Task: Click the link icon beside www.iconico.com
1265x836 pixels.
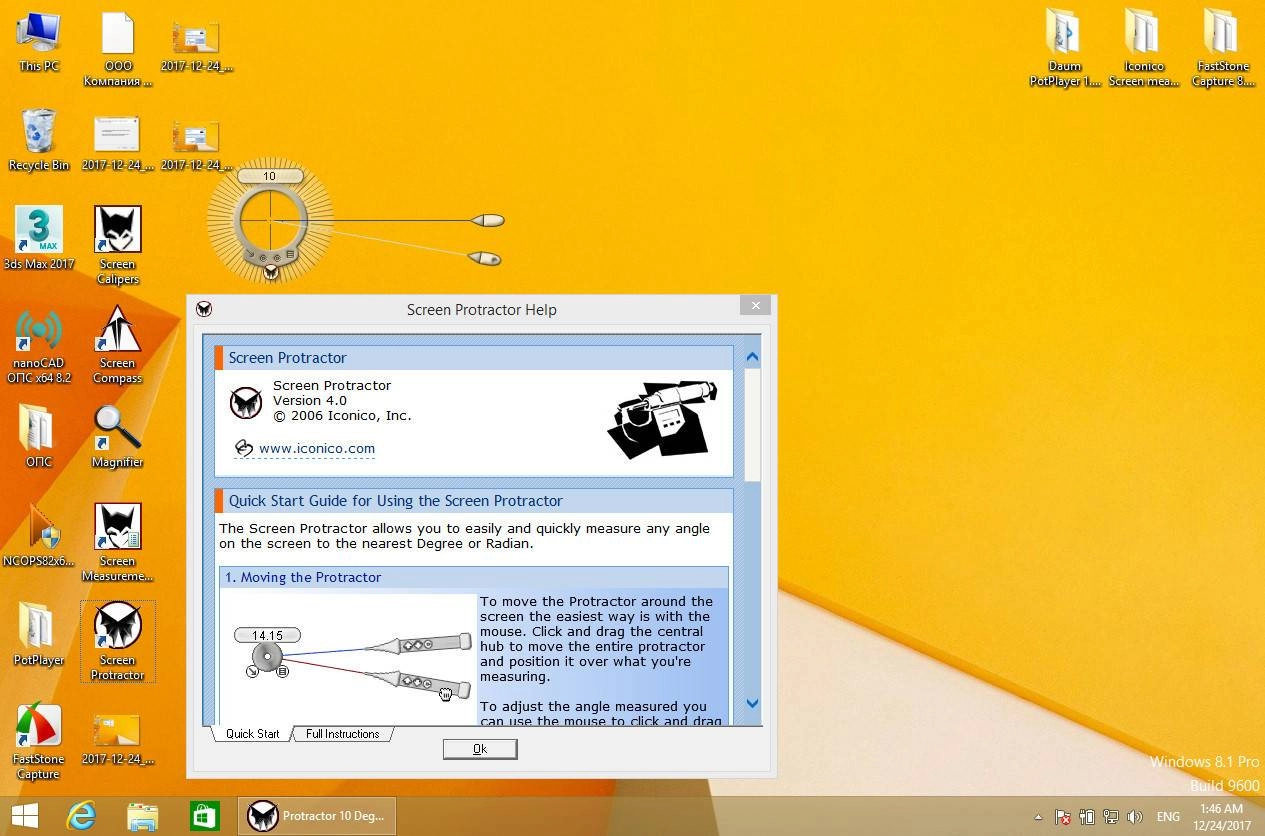Action: coord(243,448)
